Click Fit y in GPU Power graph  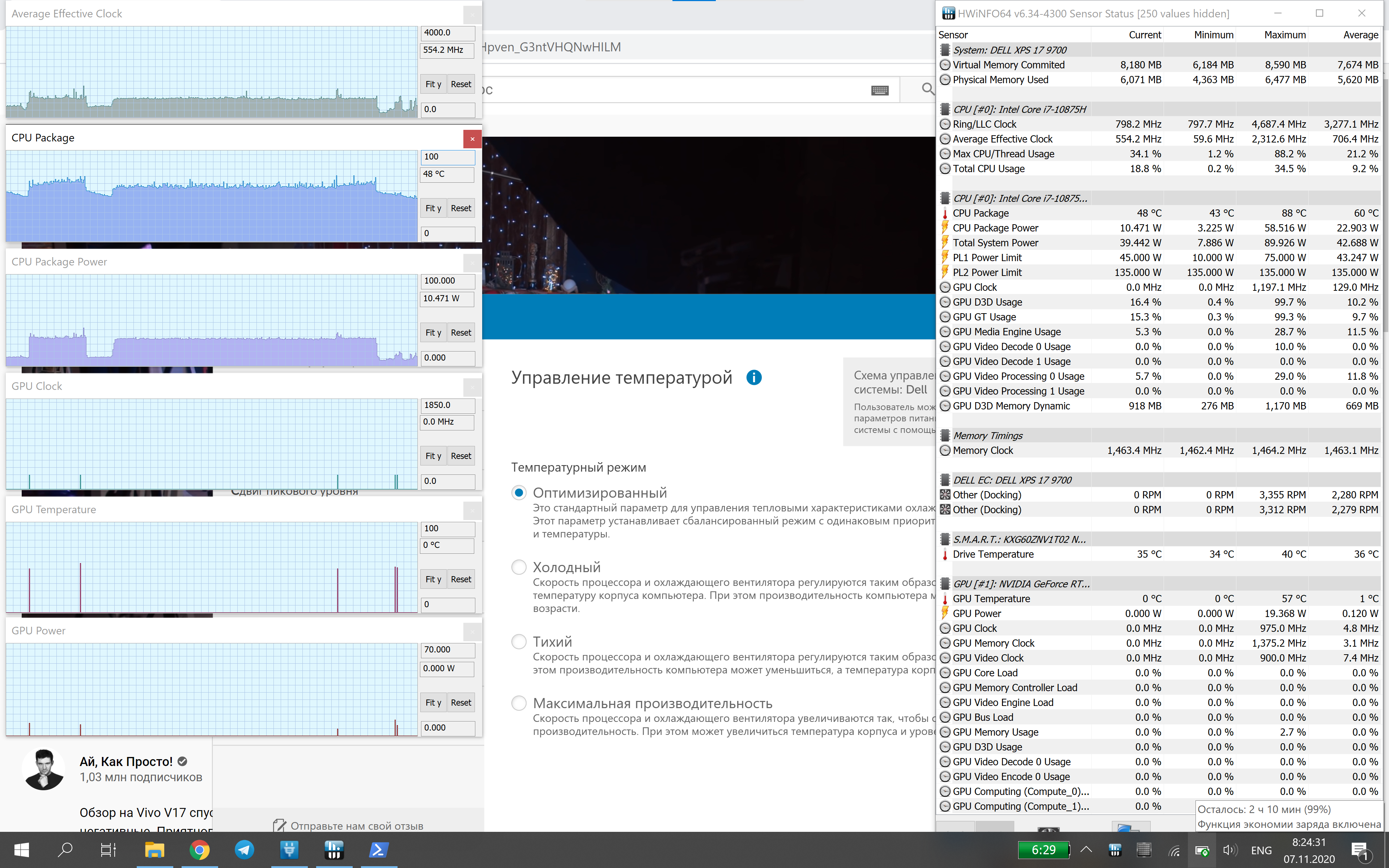pyautogui.click(x=433, y=703)
